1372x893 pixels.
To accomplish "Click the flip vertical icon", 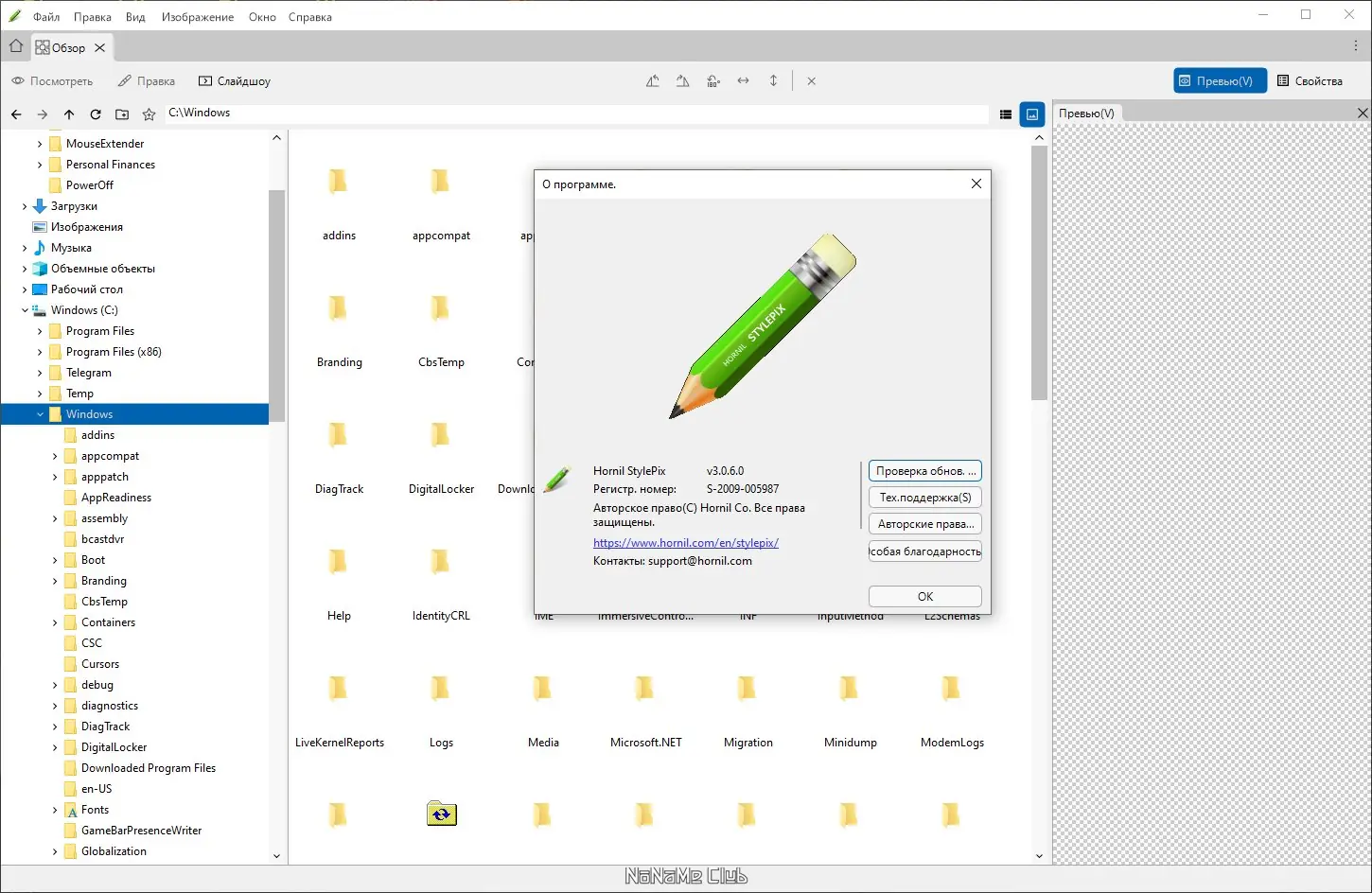I will tap(774, 81).
